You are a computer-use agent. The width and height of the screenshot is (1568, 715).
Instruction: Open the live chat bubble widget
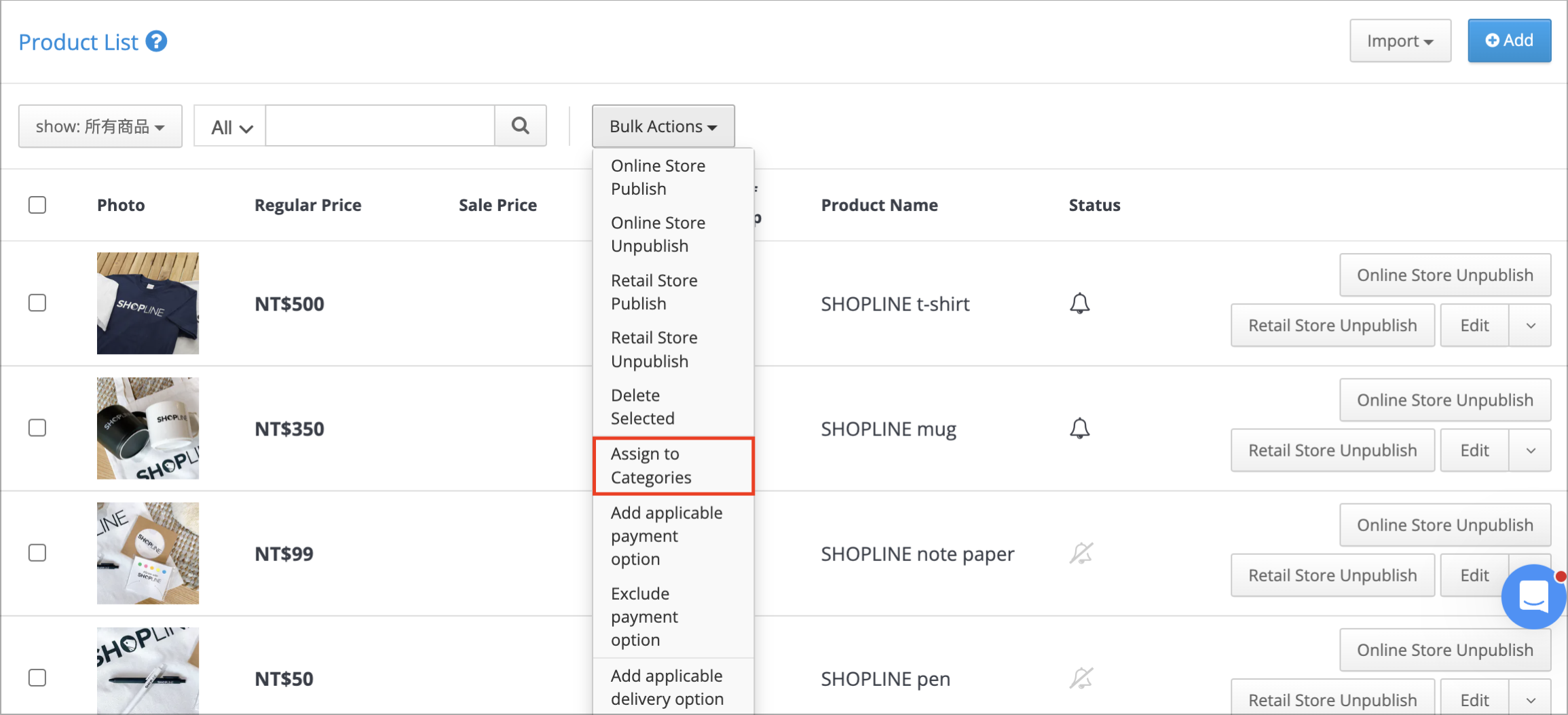point(1533,596)
